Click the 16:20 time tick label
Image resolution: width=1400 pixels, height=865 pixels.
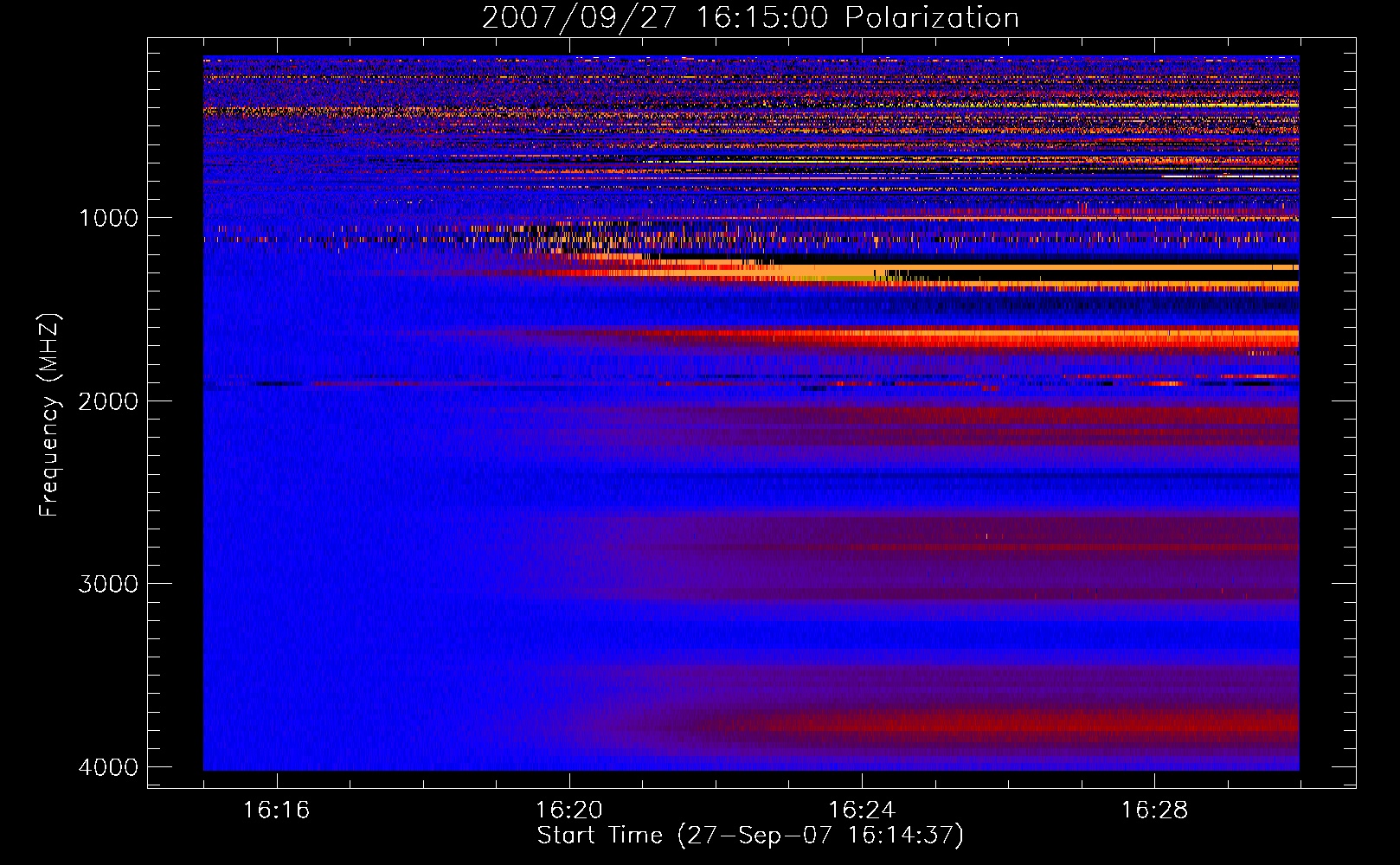tap(568, 811)
